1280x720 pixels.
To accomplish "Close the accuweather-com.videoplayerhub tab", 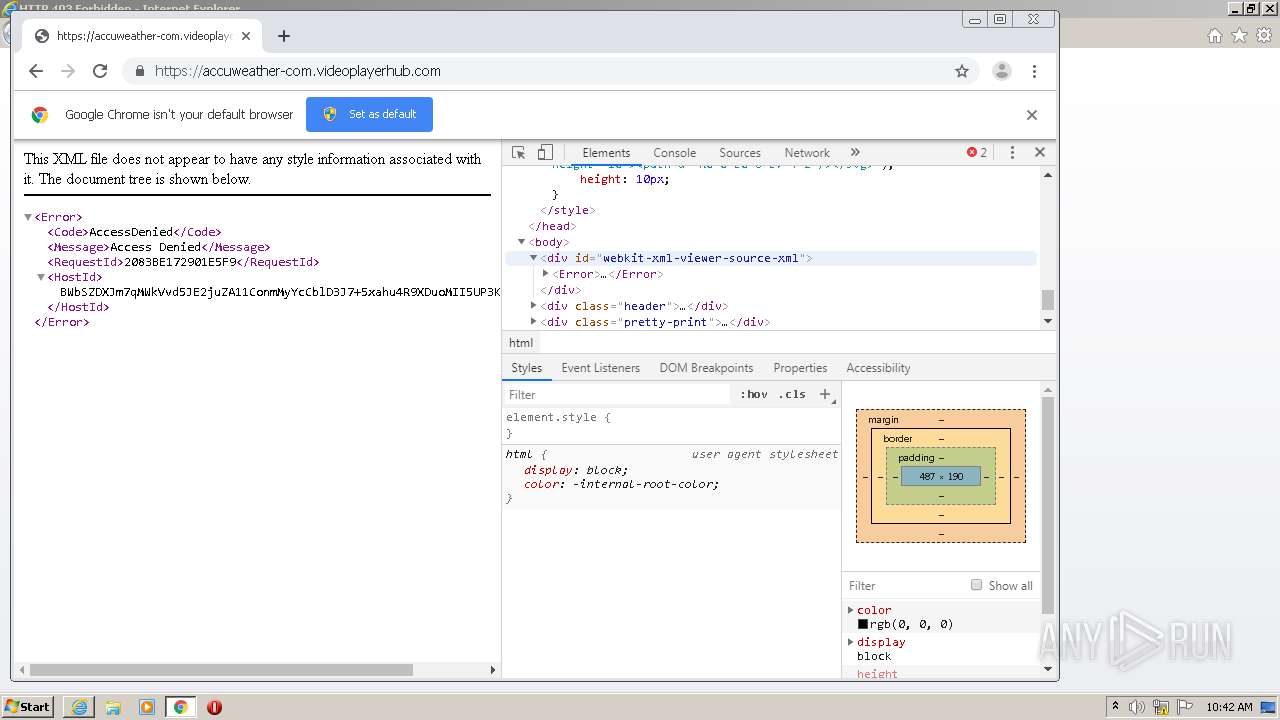I will [x=246, y=36].
